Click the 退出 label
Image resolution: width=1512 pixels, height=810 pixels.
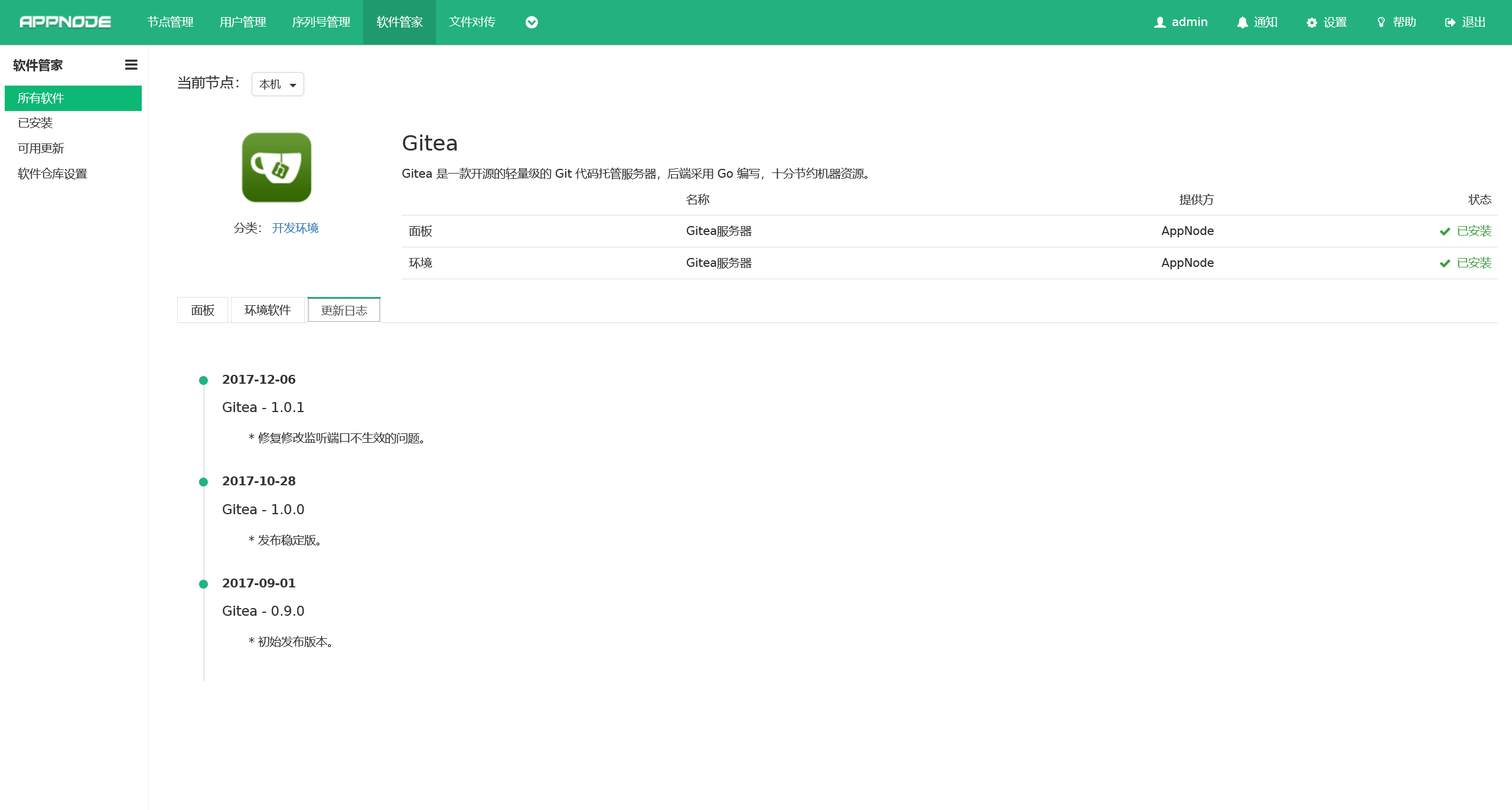coord(1474,22)
